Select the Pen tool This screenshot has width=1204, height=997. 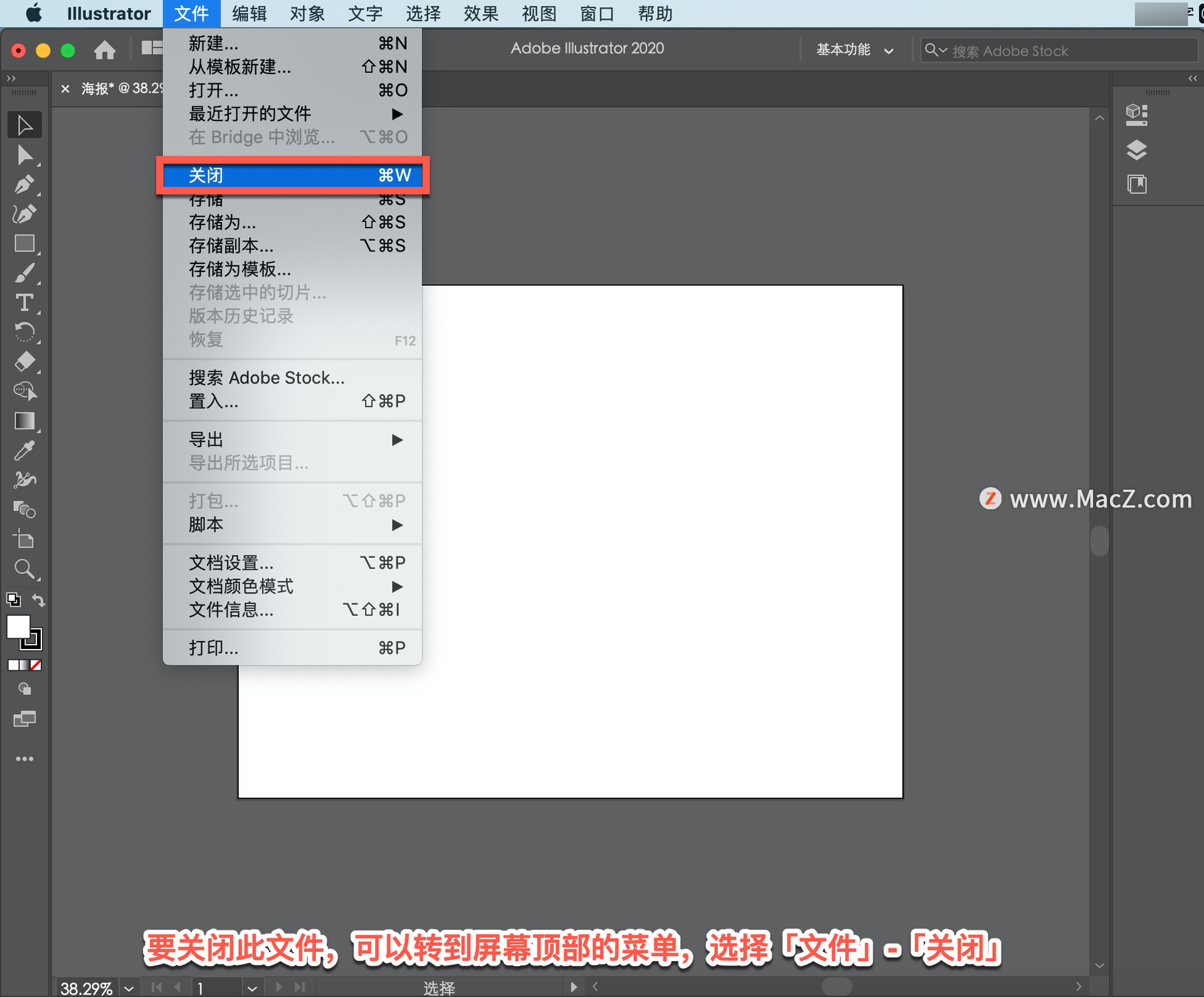click(x=24, y=184)
